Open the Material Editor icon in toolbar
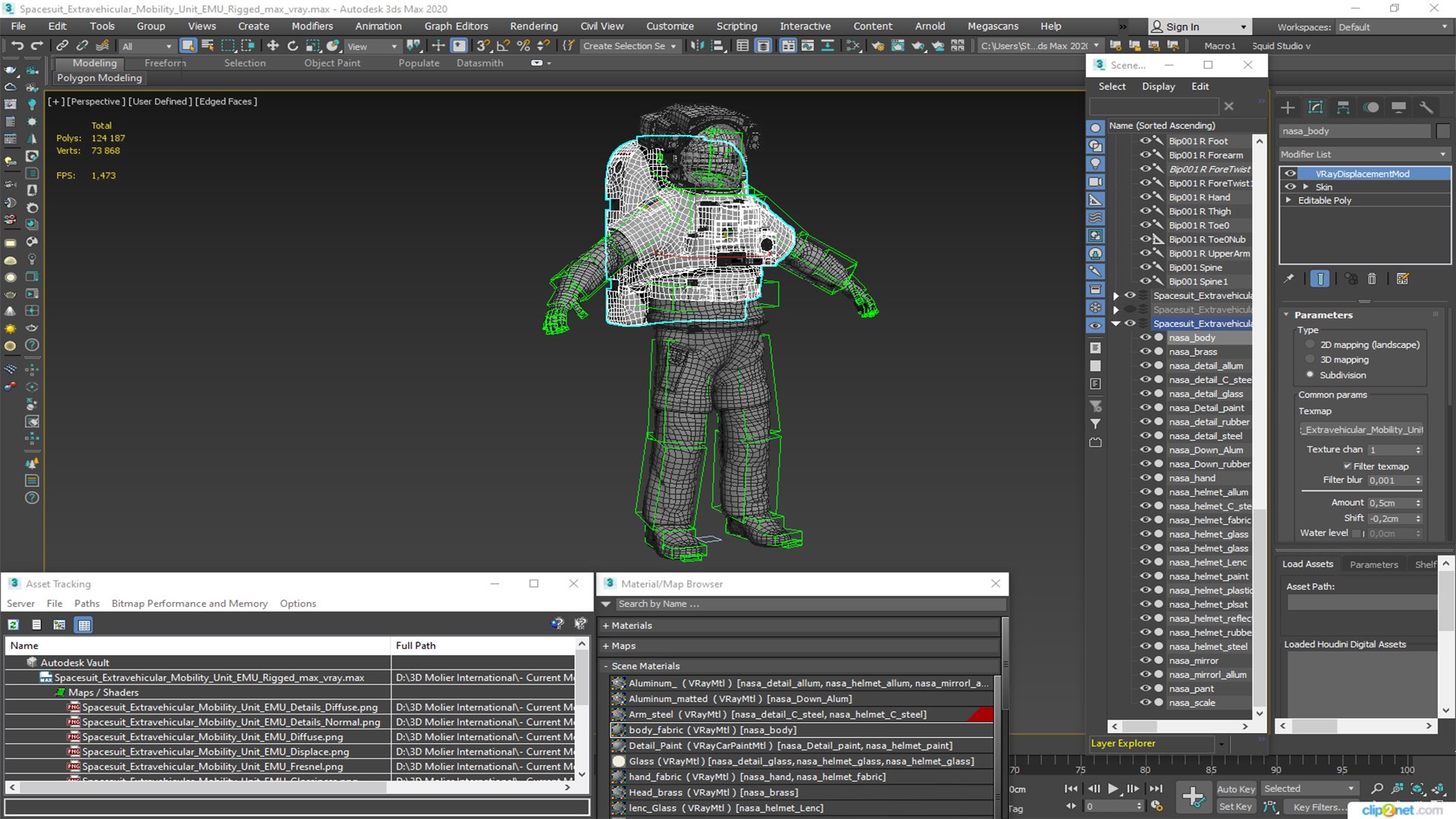Screen dimensions: 1456x819 click(853, 45)
